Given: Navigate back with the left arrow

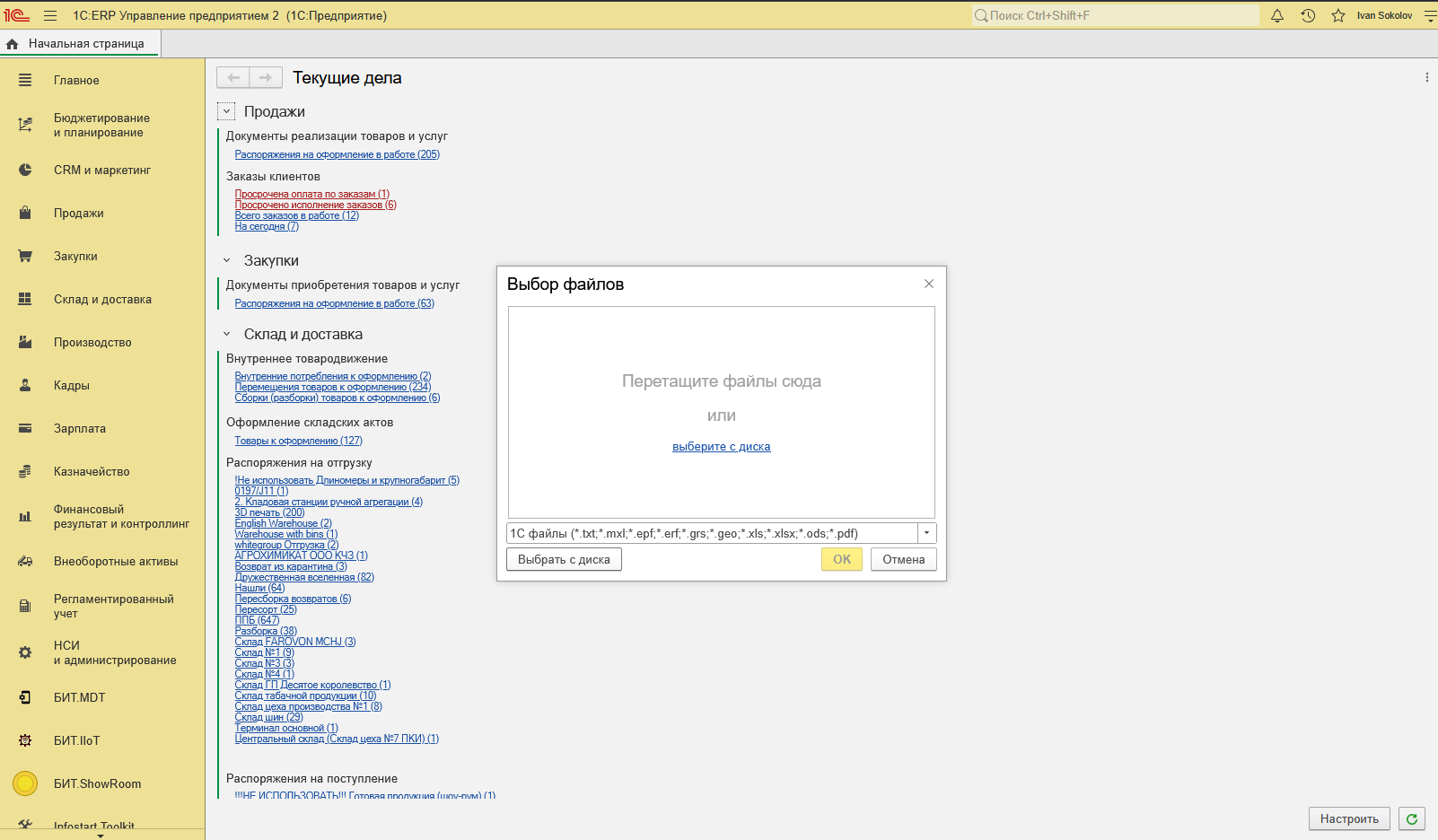Looking at the screenshot, I should 233,77.
